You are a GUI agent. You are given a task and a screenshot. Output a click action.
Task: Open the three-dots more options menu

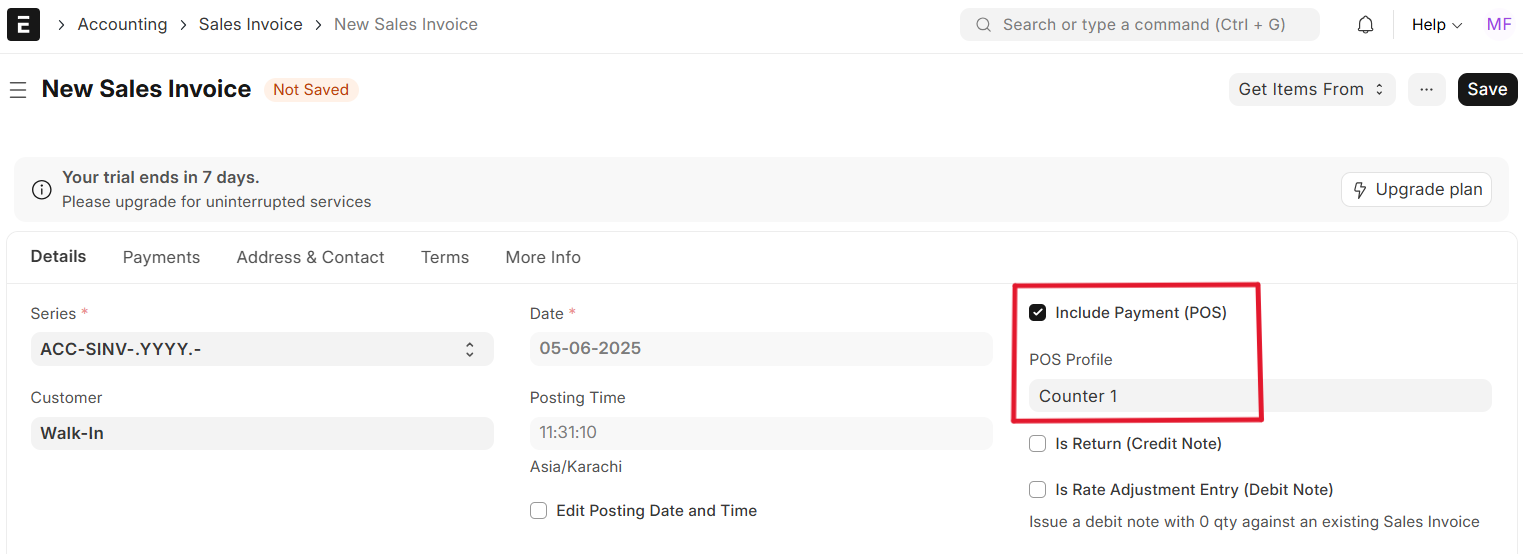(1426, 89)
